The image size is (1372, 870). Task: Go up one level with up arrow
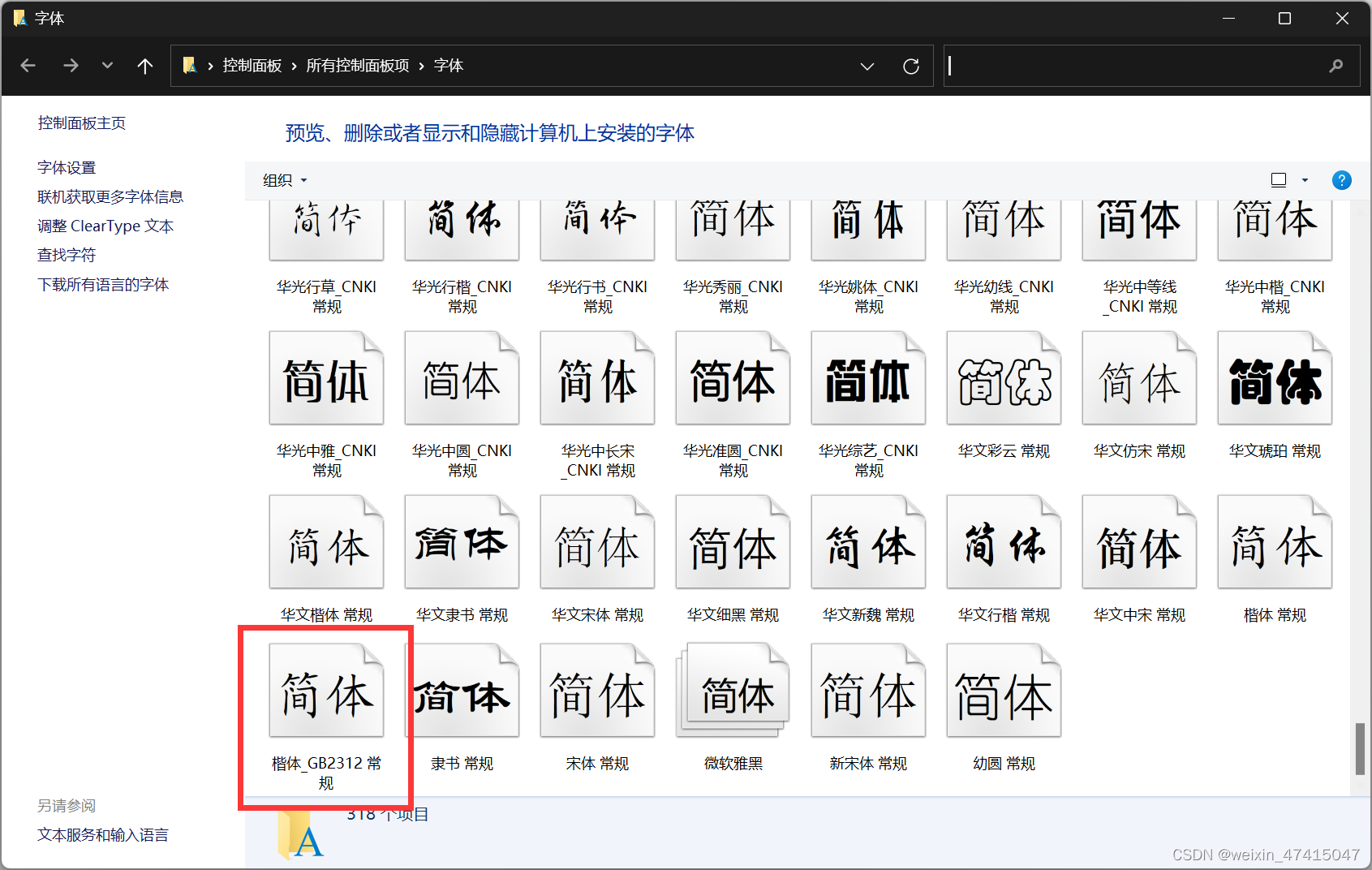pyautogui.click(x=145, y=66)
